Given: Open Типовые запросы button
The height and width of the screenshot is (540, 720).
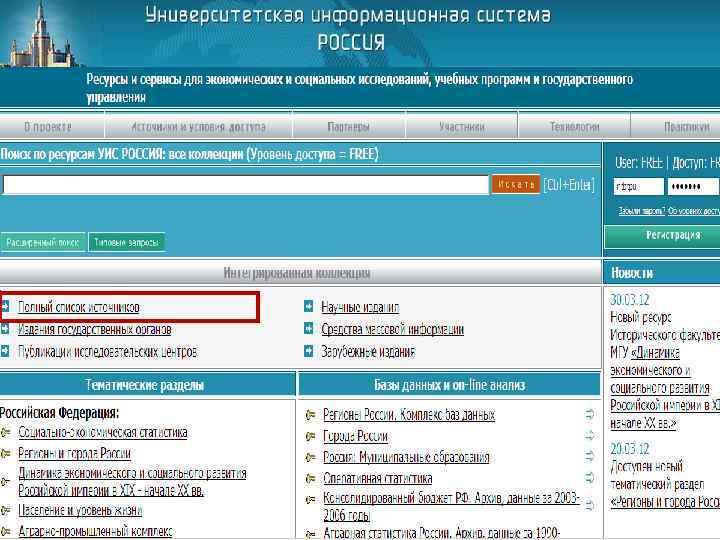Looking at the screenshot, I should [126, 242].
